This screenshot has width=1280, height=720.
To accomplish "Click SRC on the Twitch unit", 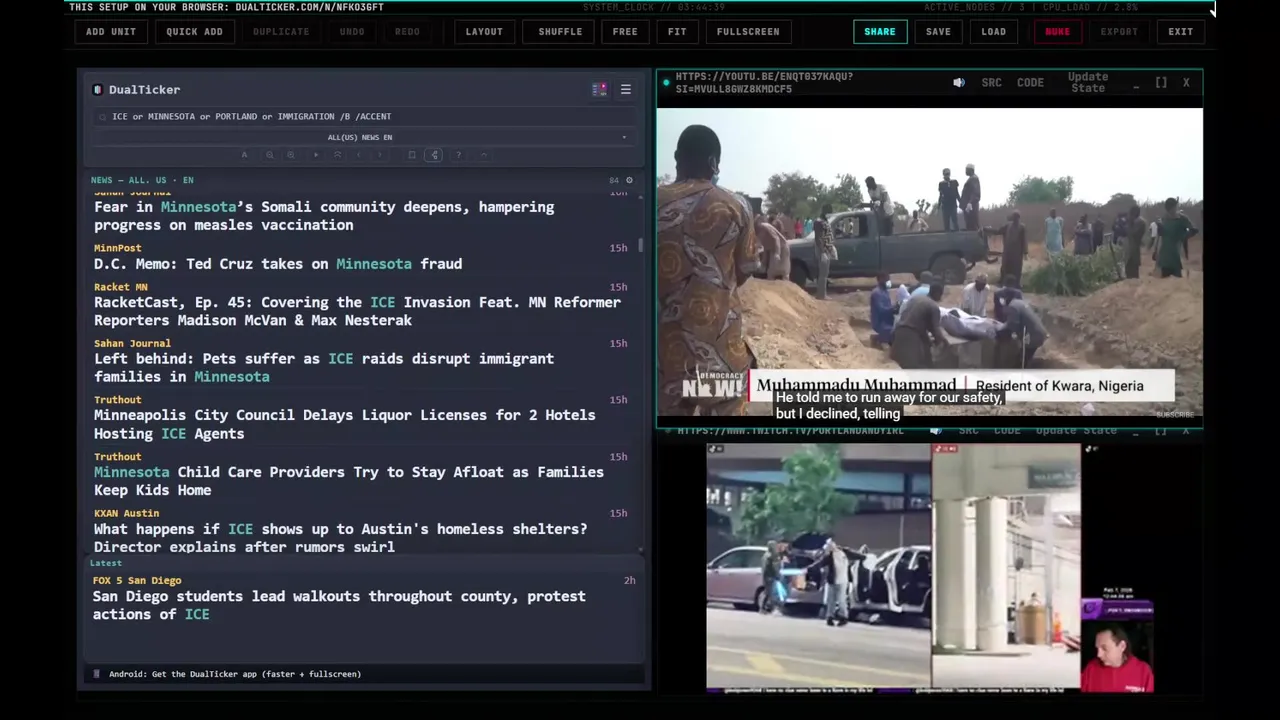I will [968, 431].
